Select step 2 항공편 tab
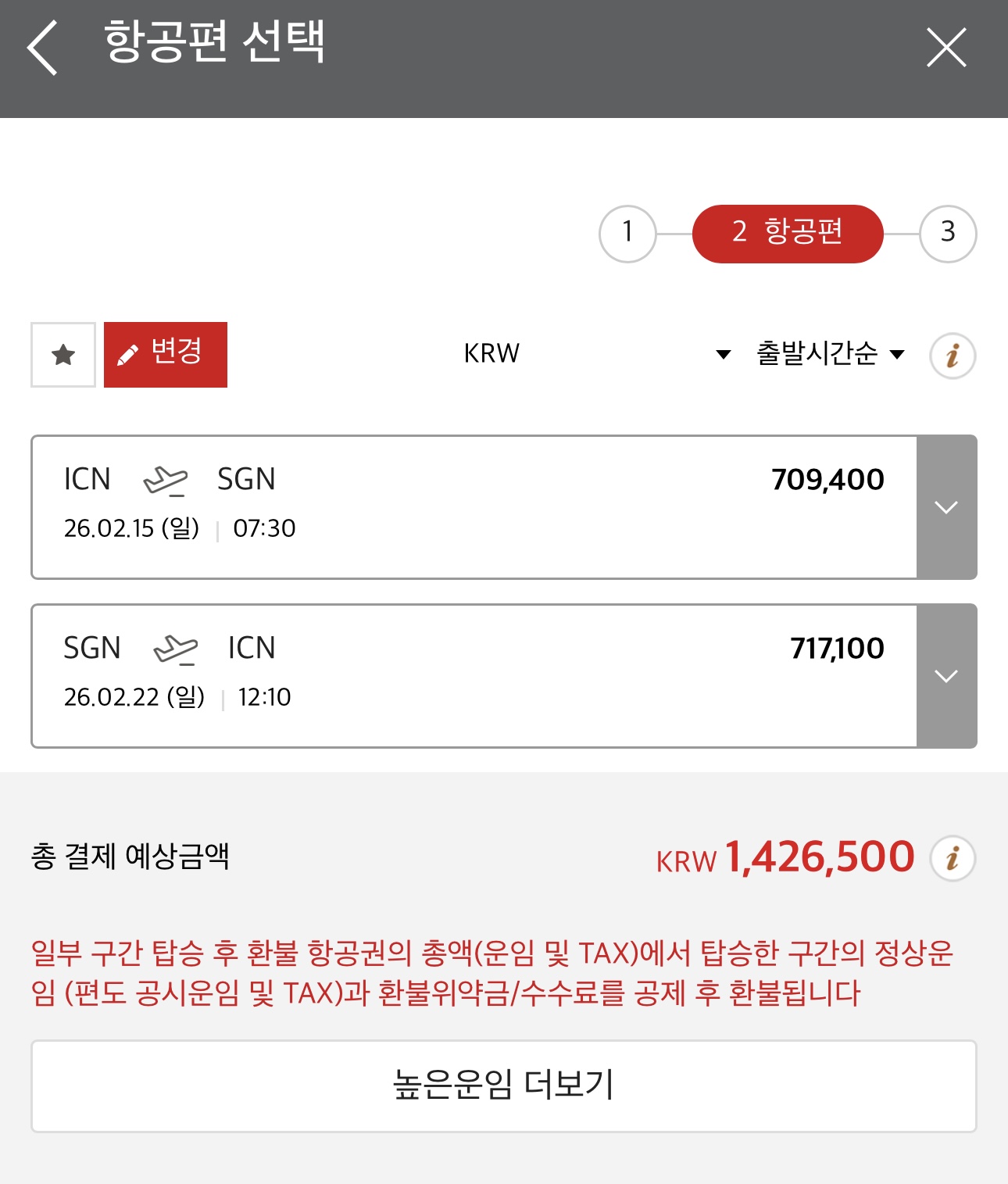Image resolution: width=1008 pixels, height=1184 pixels. [788, 233]
